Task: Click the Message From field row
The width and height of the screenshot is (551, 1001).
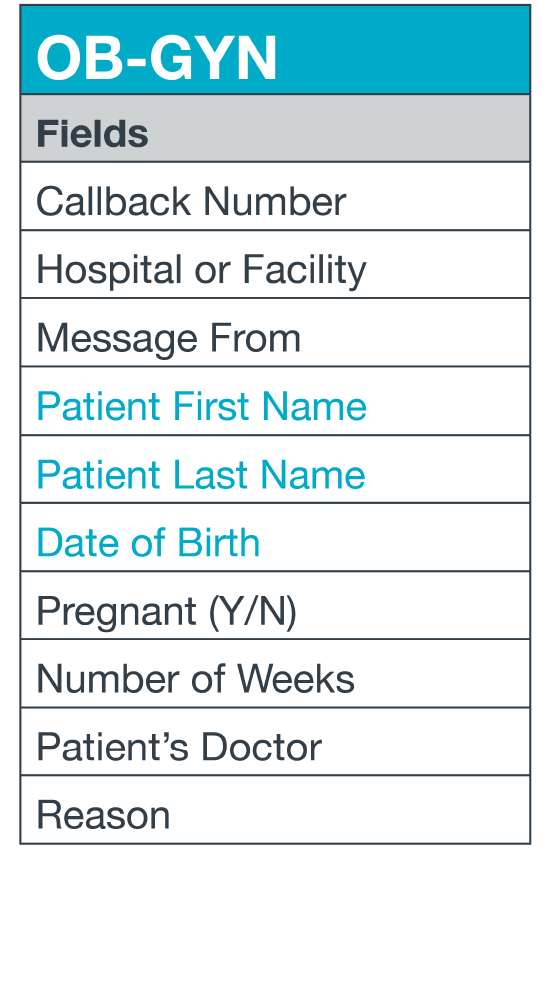Action: tap(275, 333)
